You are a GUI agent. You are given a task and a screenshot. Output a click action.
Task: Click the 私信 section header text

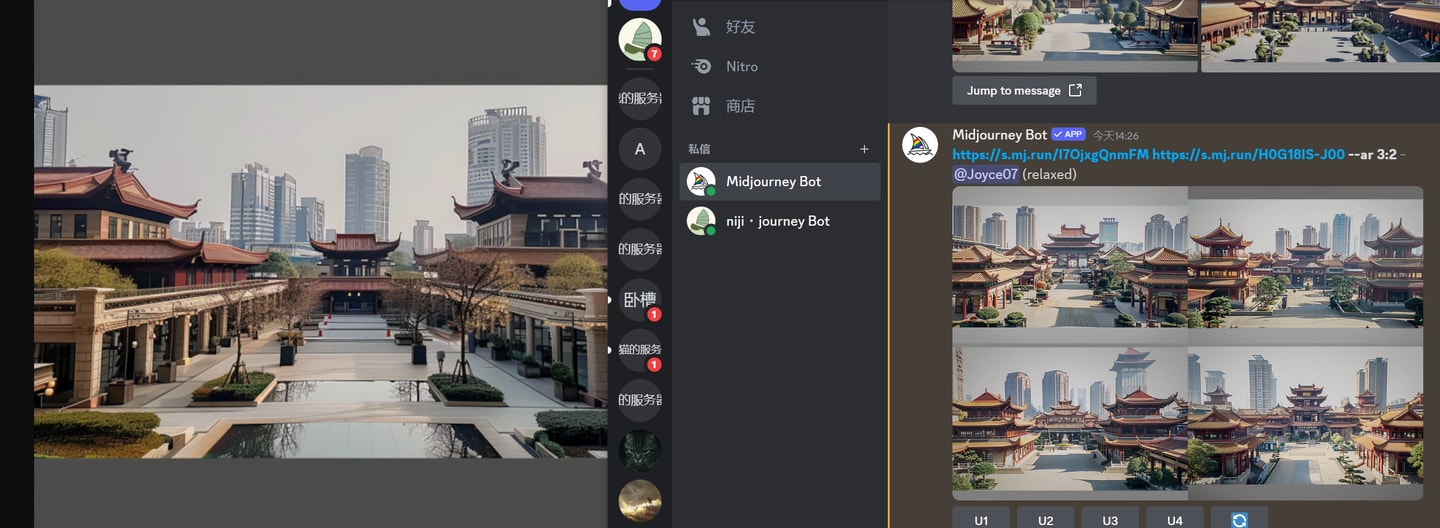[699, 149]
